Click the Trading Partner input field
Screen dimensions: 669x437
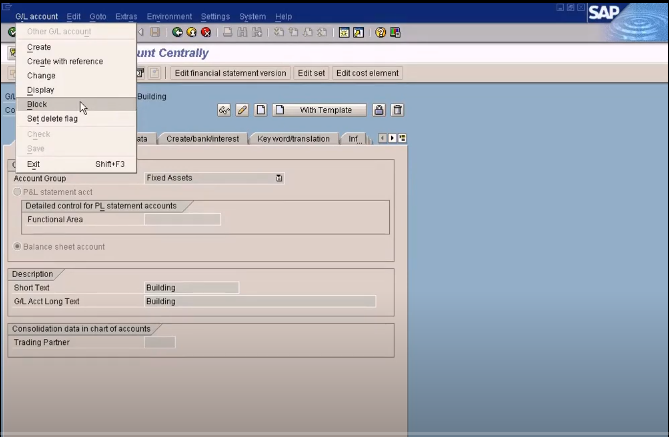click(x=160, y=342)
